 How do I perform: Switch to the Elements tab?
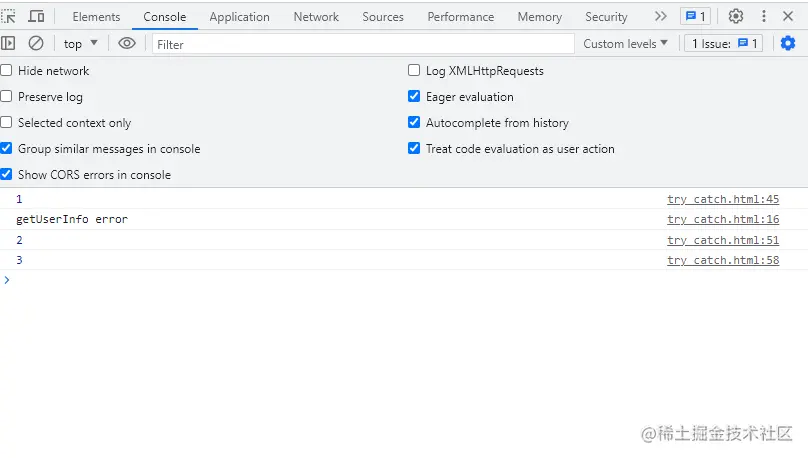click(x=96, y=17)
